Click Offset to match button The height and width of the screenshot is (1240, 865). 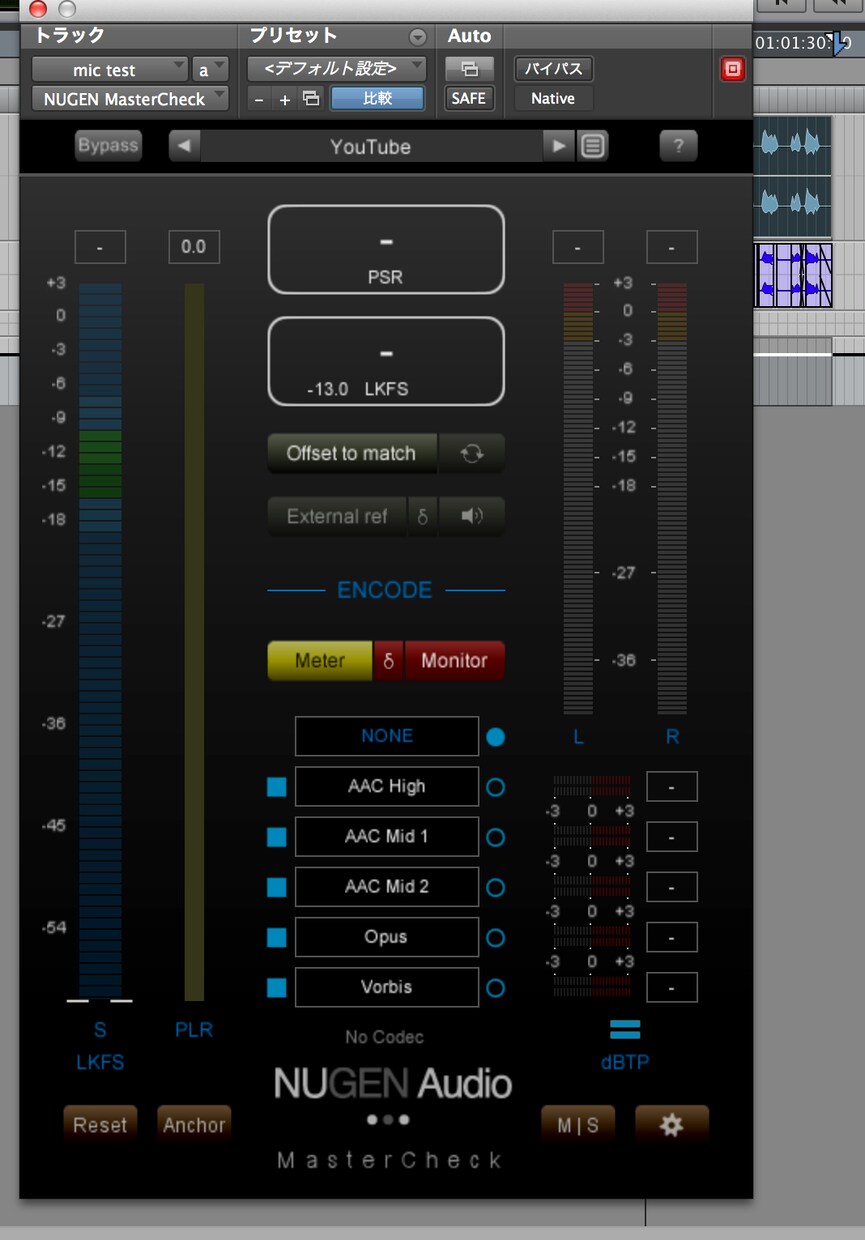352,453
